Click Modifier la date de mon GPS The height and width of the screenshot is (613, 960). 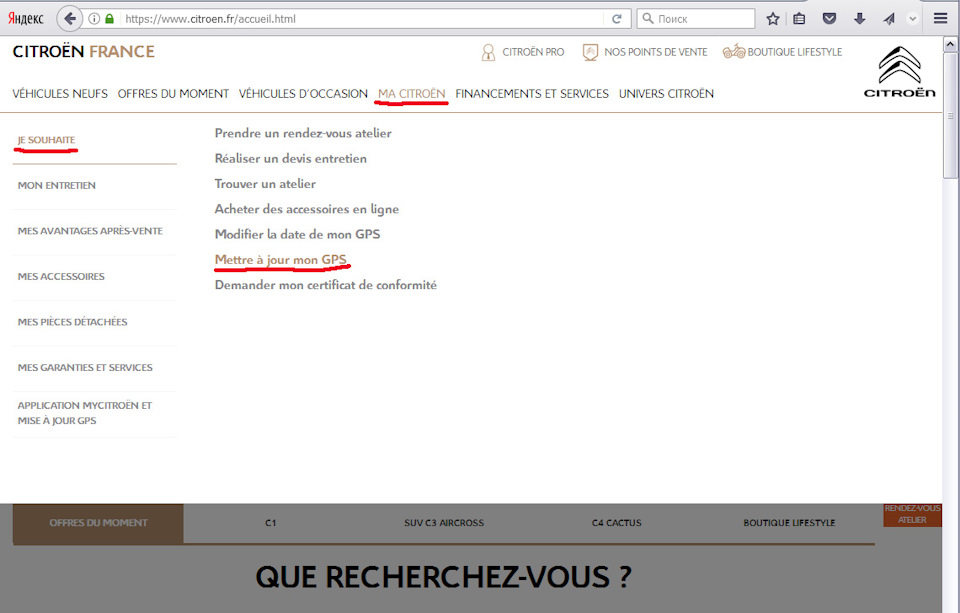point(298,235)
